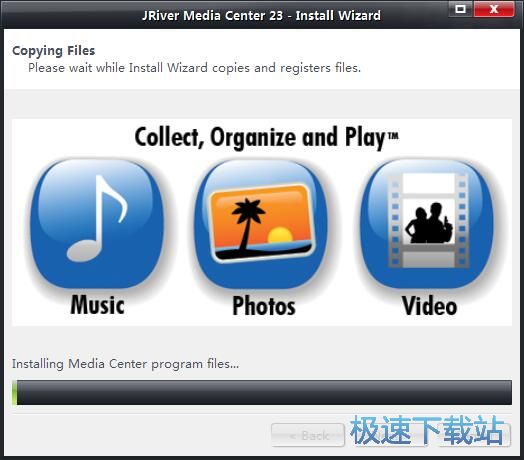Viewport: 524px width, 460px height.
Task: Click the disabled Back button
Action: click(308, 435)
